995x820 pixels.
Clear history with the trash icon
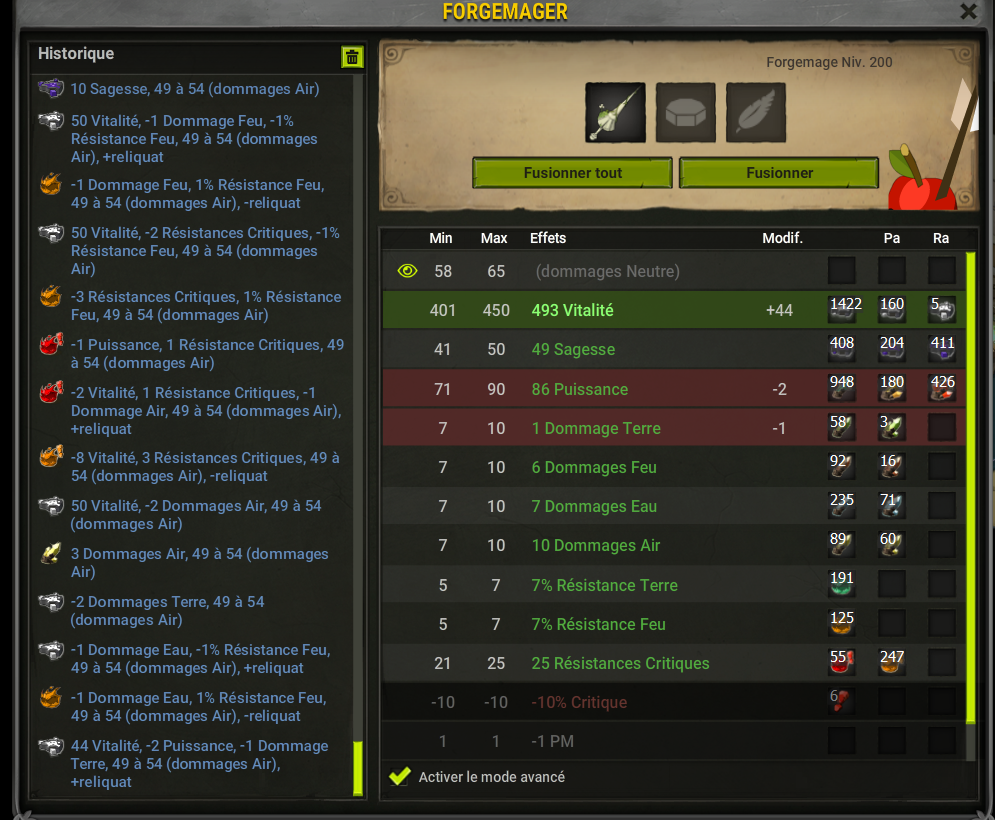tap(352, 58)
